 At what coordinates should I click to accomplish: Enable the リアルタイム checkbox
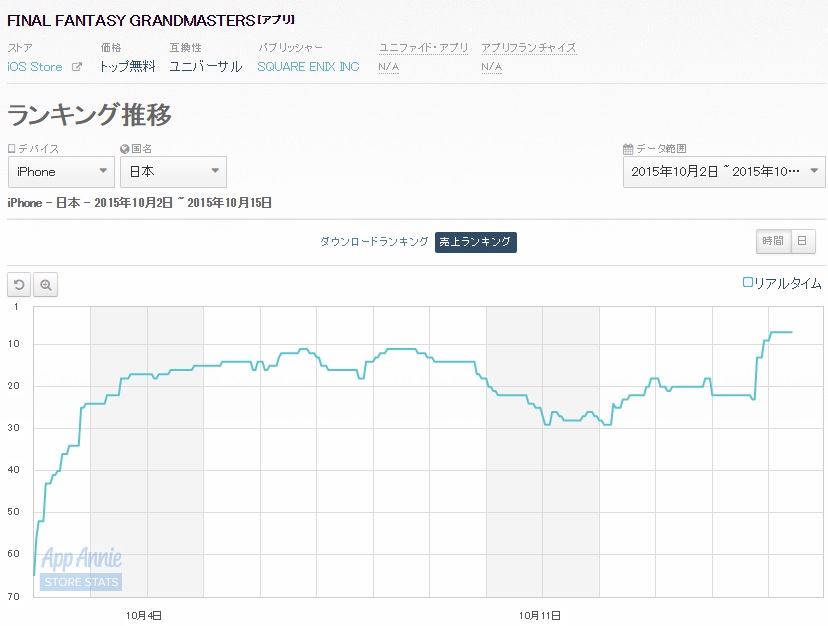747,282
